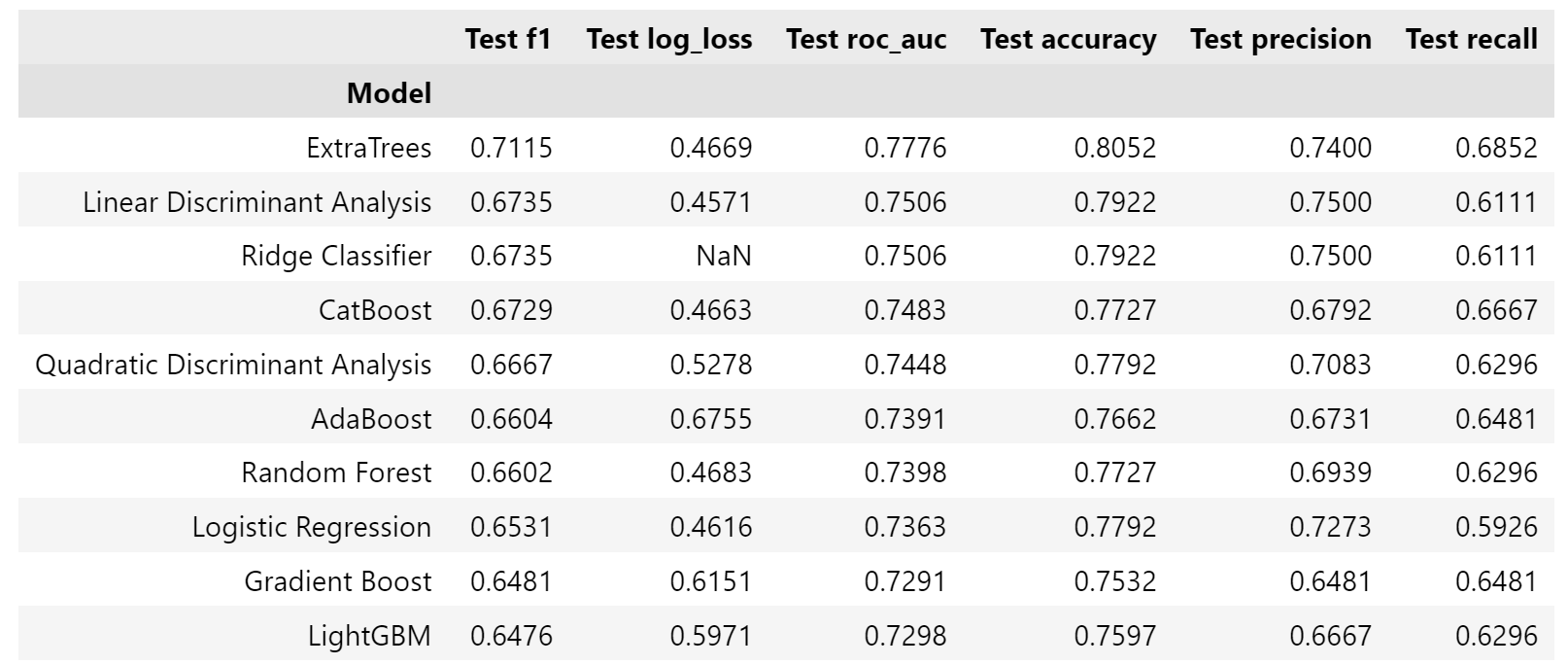Select the Test accuracy column header
Viewport: 1568px width, 665px height.
1068,39
